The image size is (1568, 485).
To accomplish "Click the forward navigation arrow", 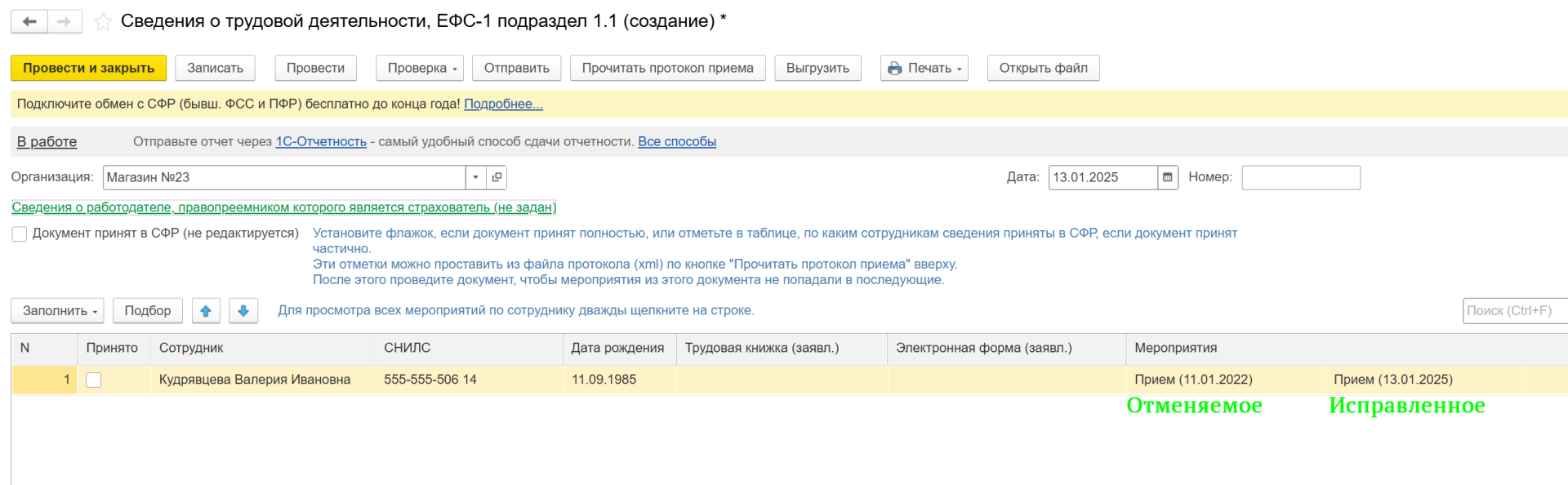I will point(65,21).
